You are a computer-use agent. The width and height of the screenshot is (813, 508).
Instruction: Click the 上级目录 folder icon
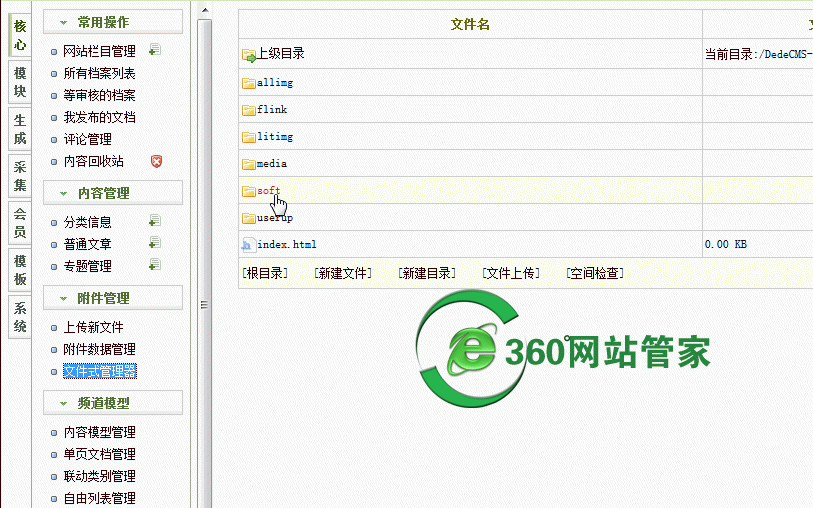point(249,54)
